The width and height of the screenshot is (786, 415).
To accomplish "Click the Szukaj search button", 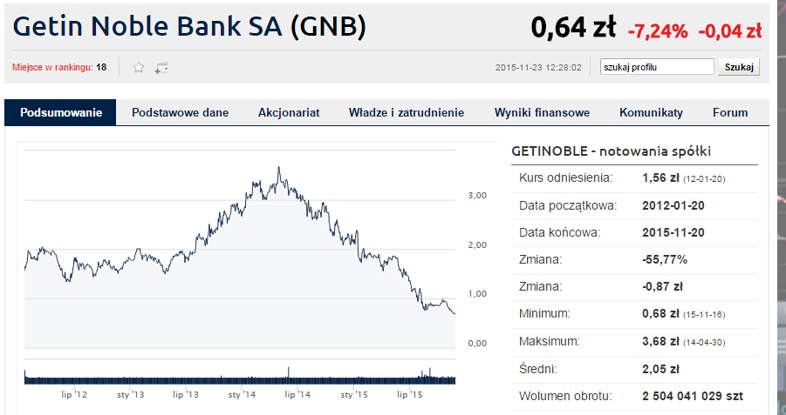I will (739, 67).
